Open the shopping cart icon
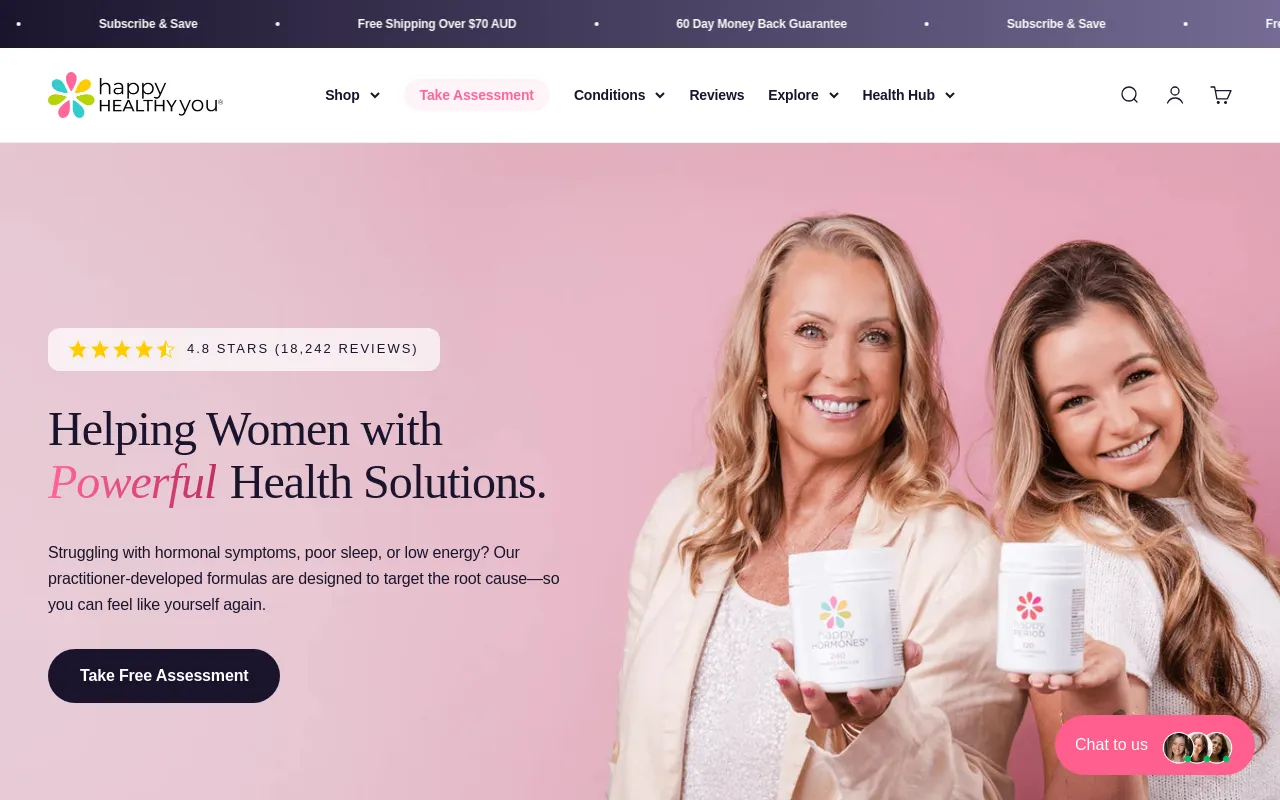1280x800 pixels. [1221, 95]
